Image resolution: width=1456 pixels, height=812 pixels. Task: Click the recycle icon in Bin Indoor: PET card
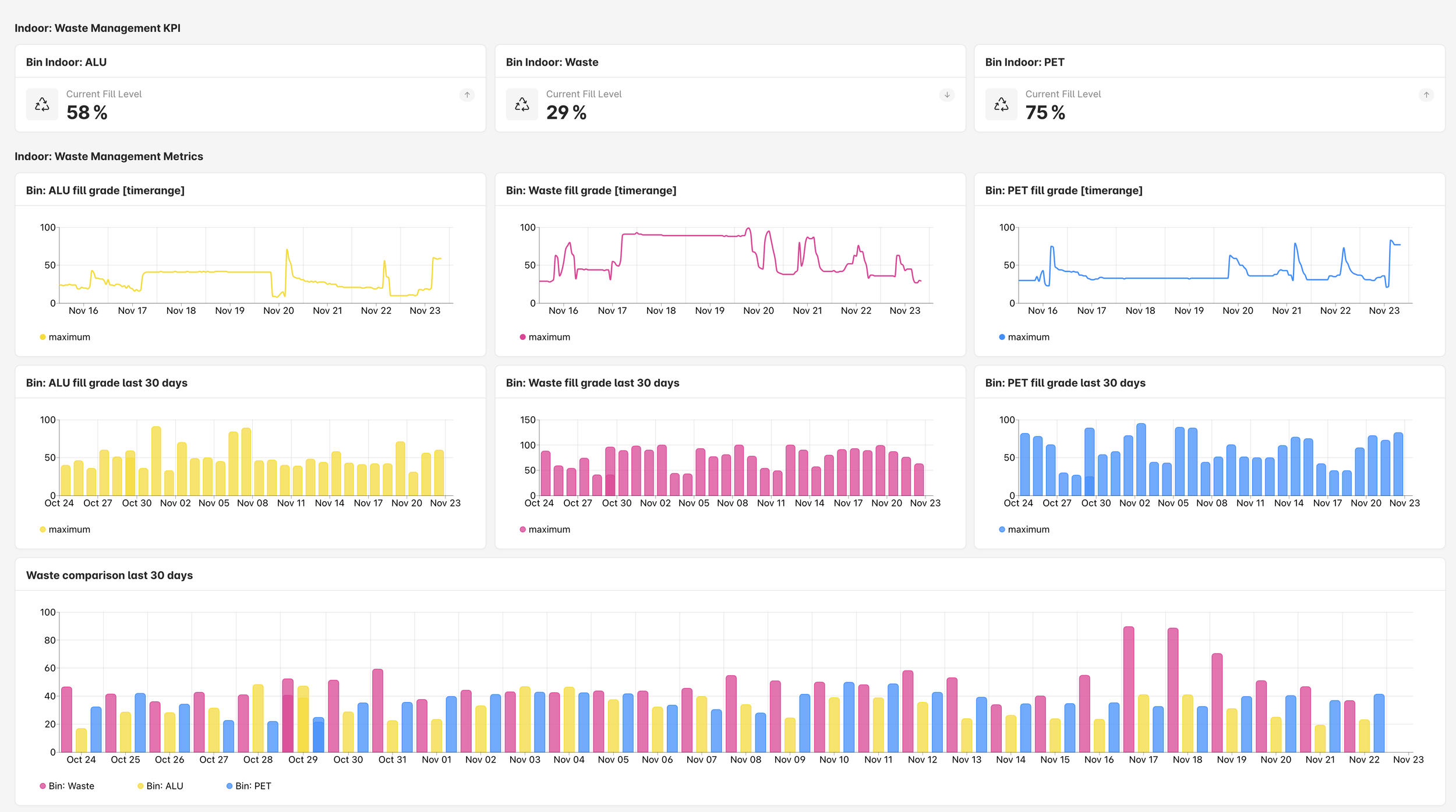point(1001,104)
